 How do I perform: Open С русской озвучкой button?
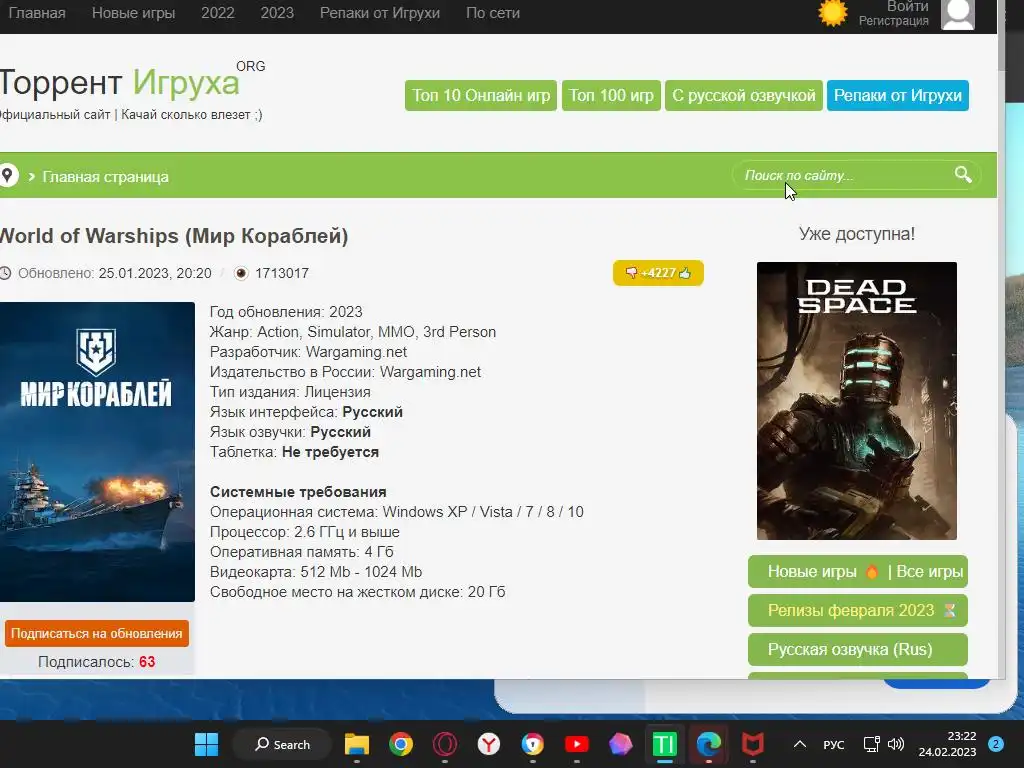click(x=744, y=95)
